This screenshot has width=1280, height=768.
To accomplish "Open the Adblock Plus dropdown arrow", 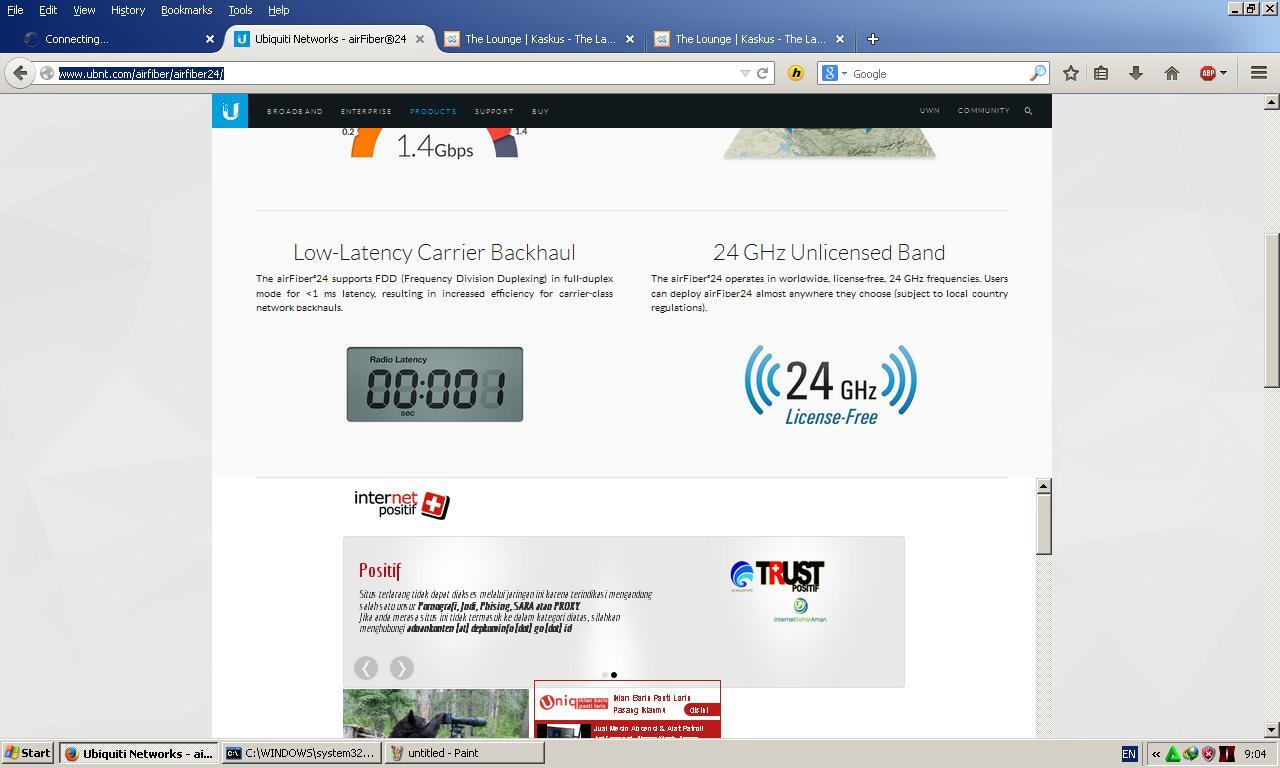I will point(1223,73).
